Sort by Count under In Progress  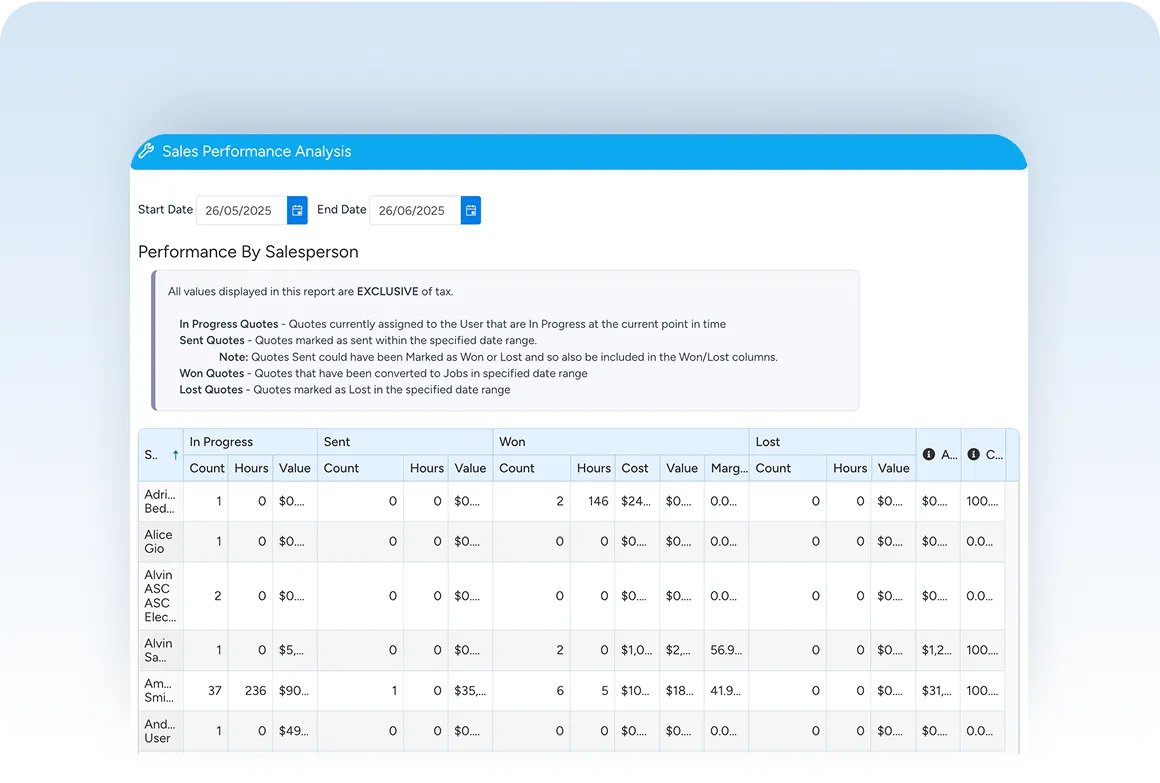(206, 468)
